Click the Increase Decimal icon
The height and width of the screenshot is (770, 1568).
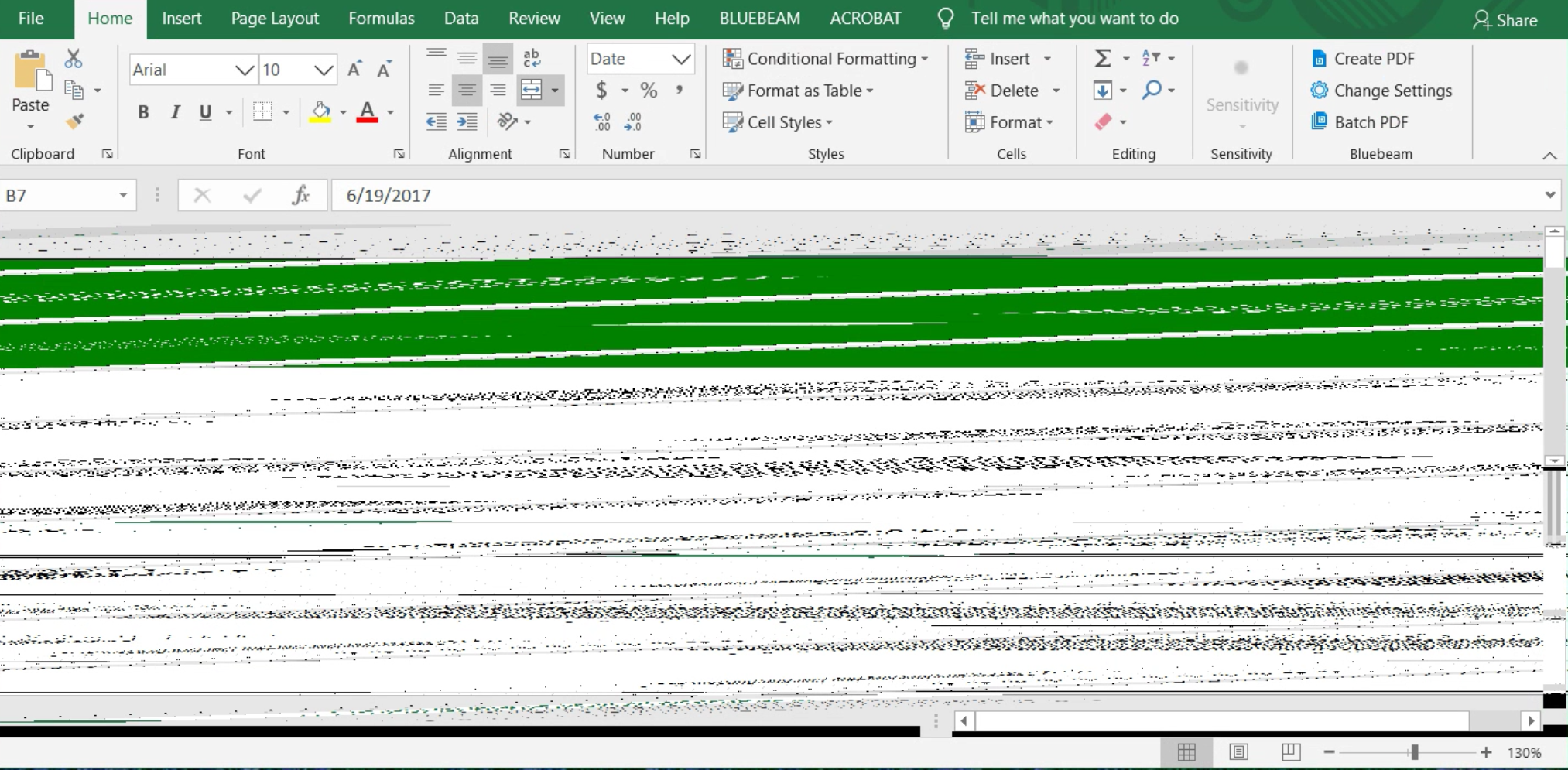[x=602, y=121]
